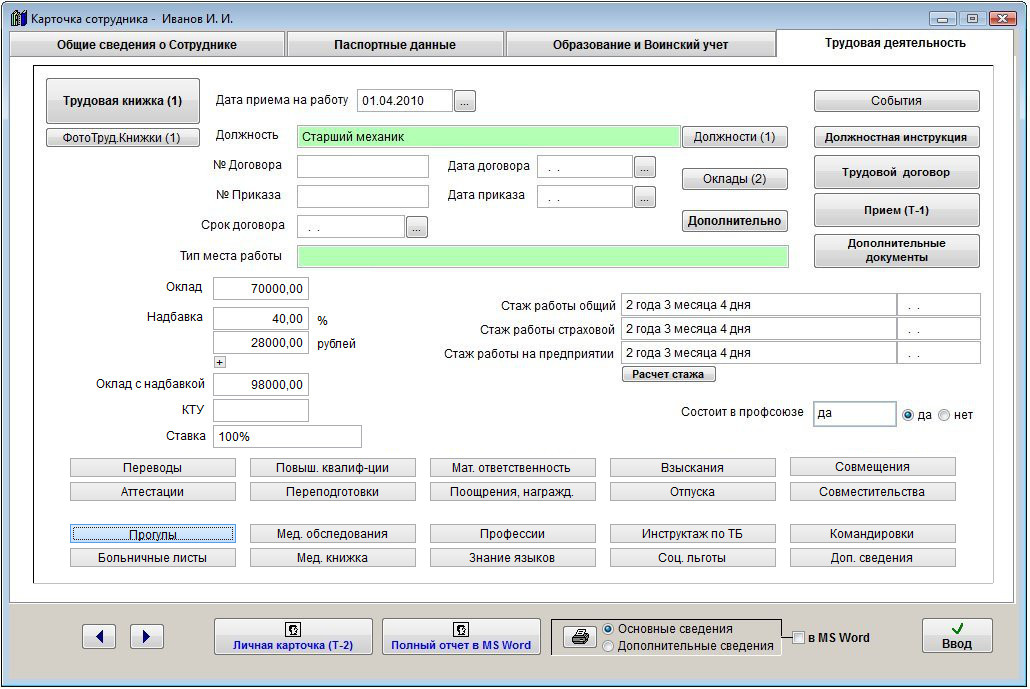Image resolution: width=1030 pixels, height=689 pixels.
Task: Enable the 'в MS Word' checkbox
Action: pyautogui.click(x=798, y=638)
